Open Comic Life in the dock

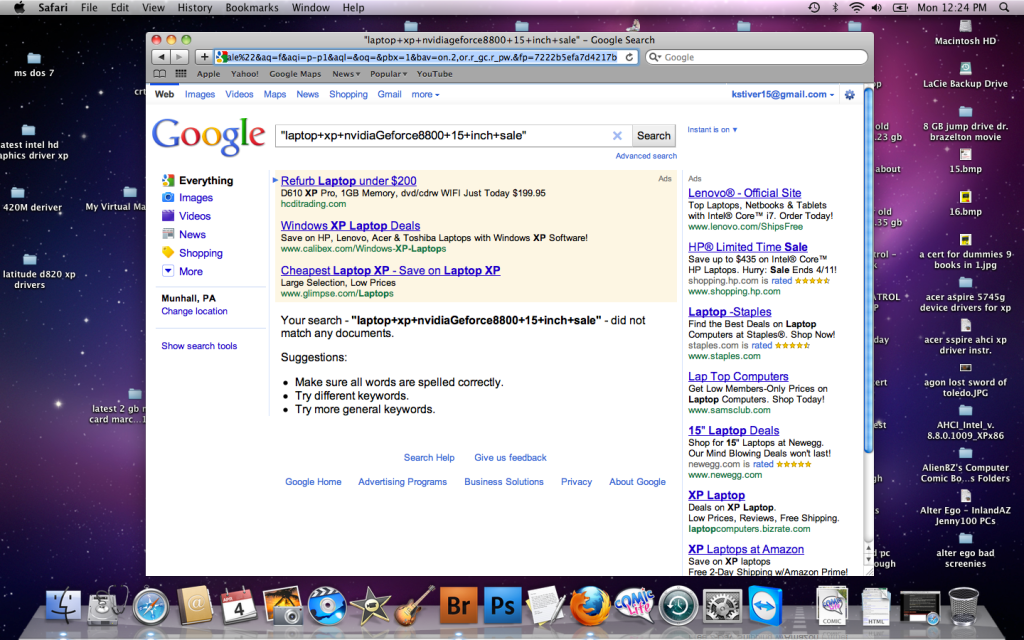(633, 605)
